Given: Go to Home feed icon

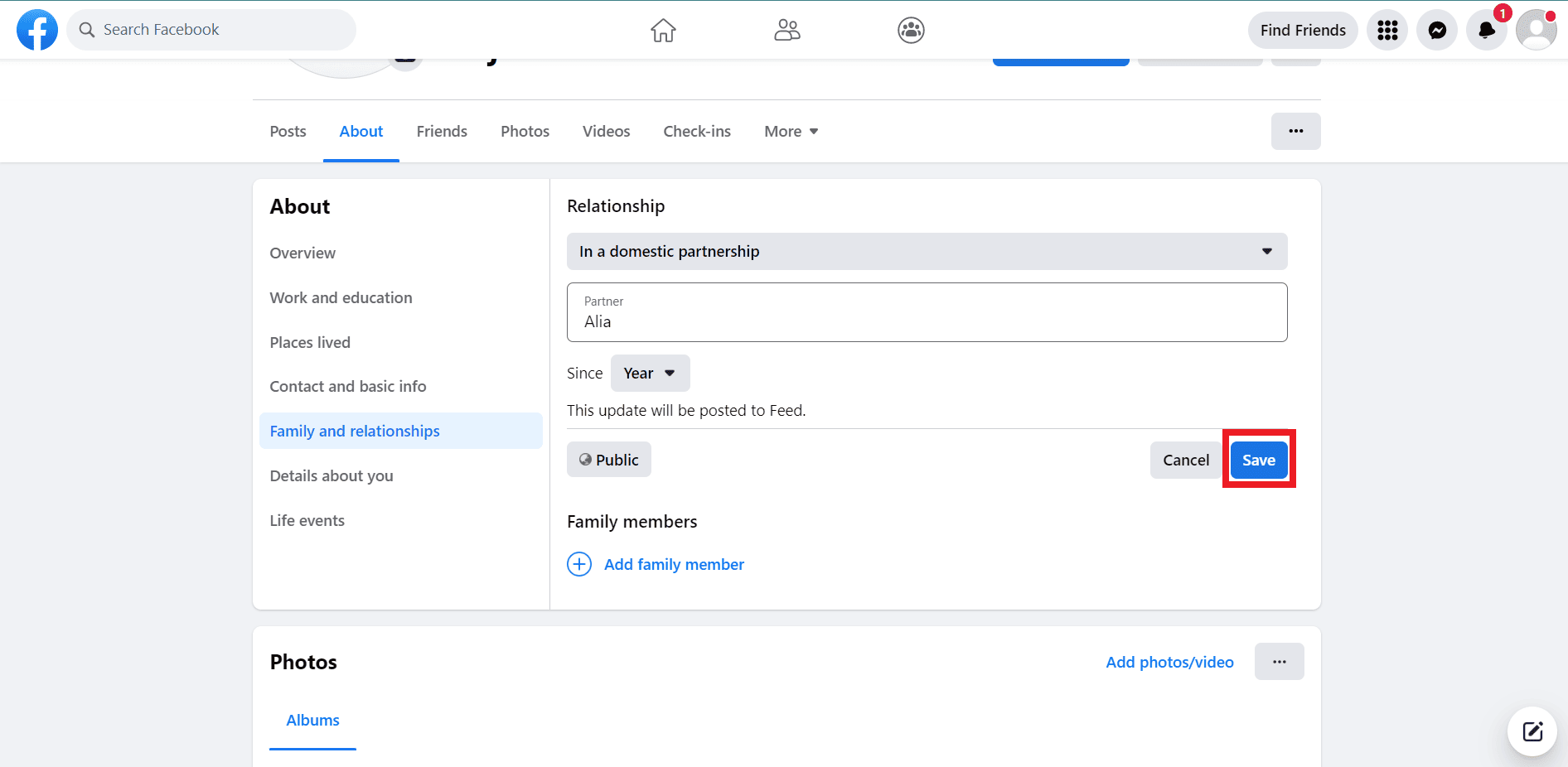Looking at the screenshot, I should click(x=663, y=31).
